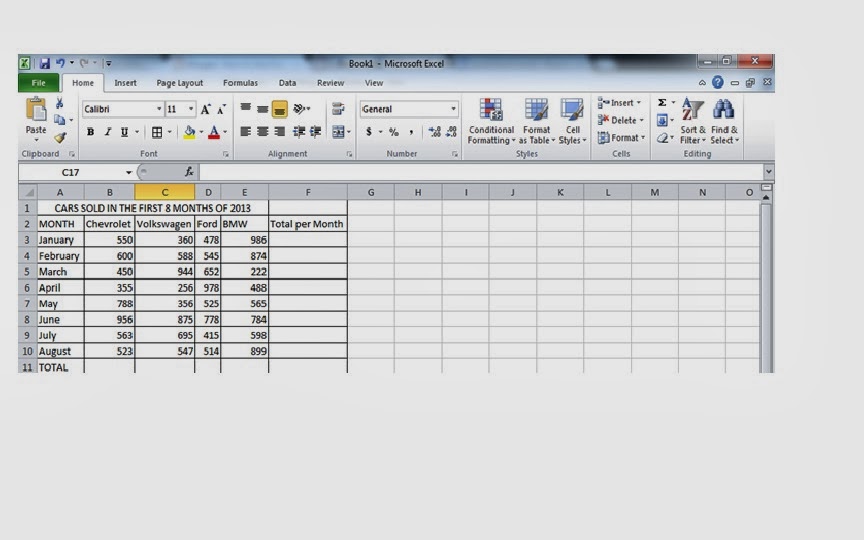Switch to the Formulas tab
864x540 pixels.
(x=240, y=83)
